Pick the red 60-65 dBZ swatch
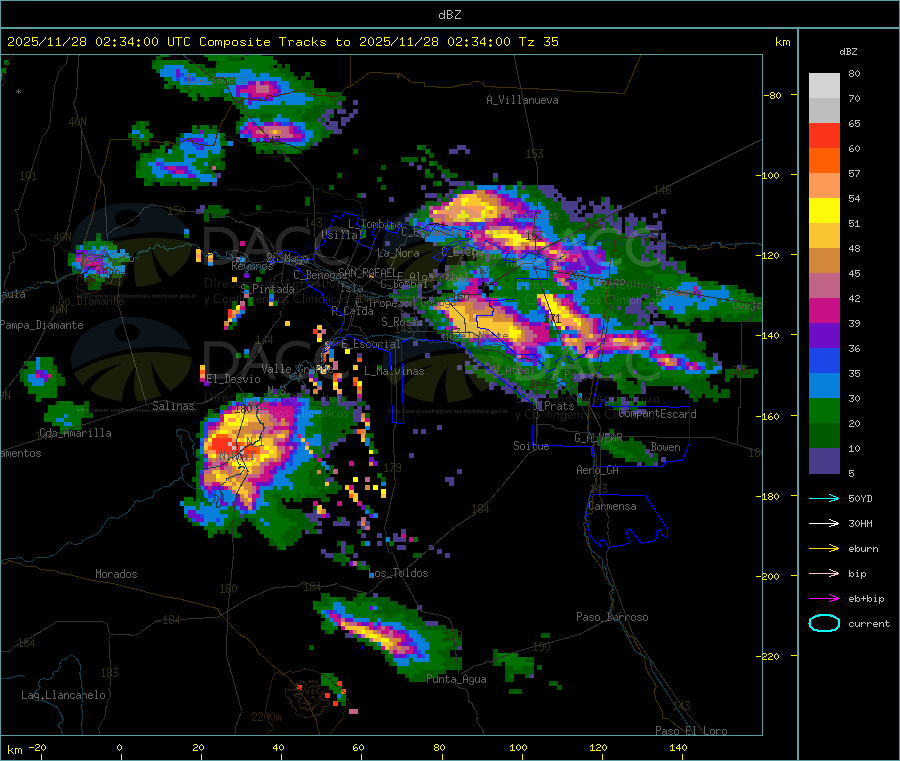The width and height of the screenshot is (900, 761). click(824, 135)
